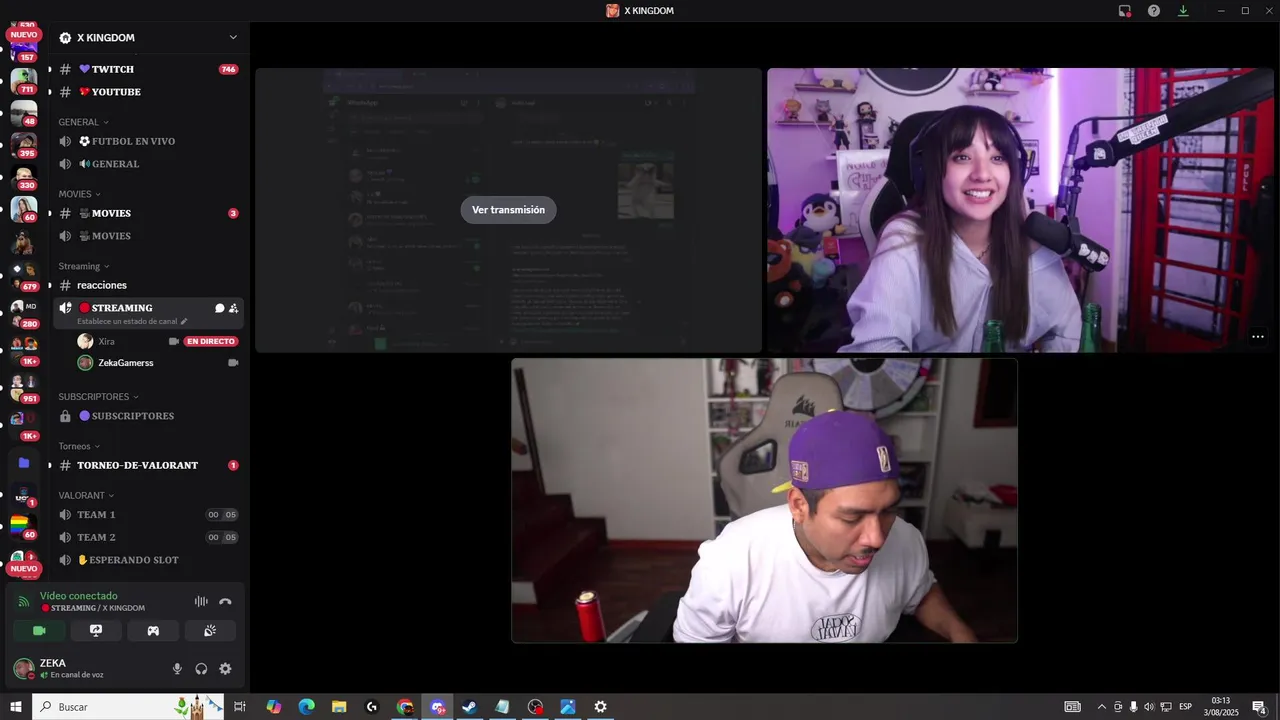Collapse the Torneos category
Viewport: 1280px width, 720px height.
click(x=79, y=446)
